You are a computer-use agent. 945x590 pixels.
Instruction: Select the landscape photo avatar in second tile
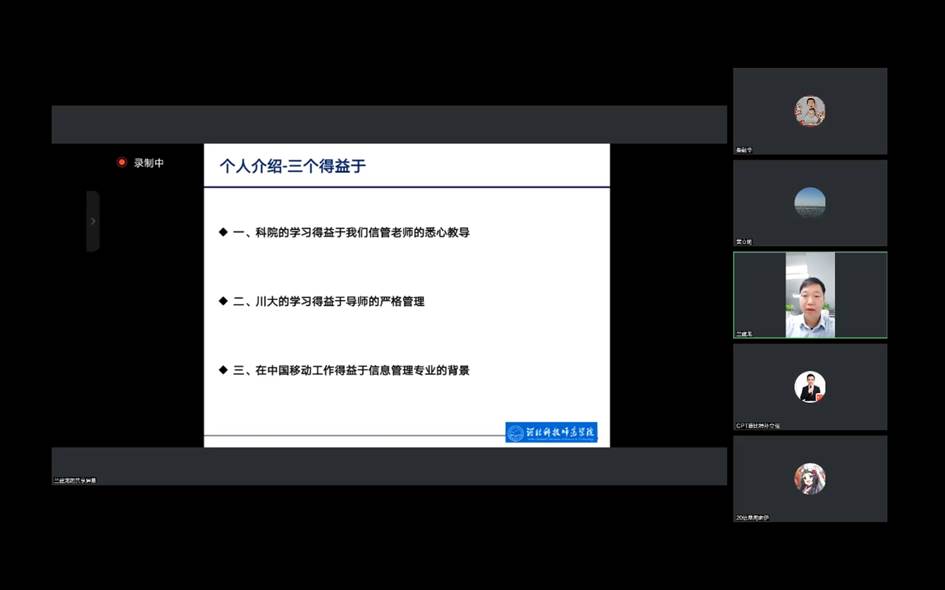[x=809, y=202]
